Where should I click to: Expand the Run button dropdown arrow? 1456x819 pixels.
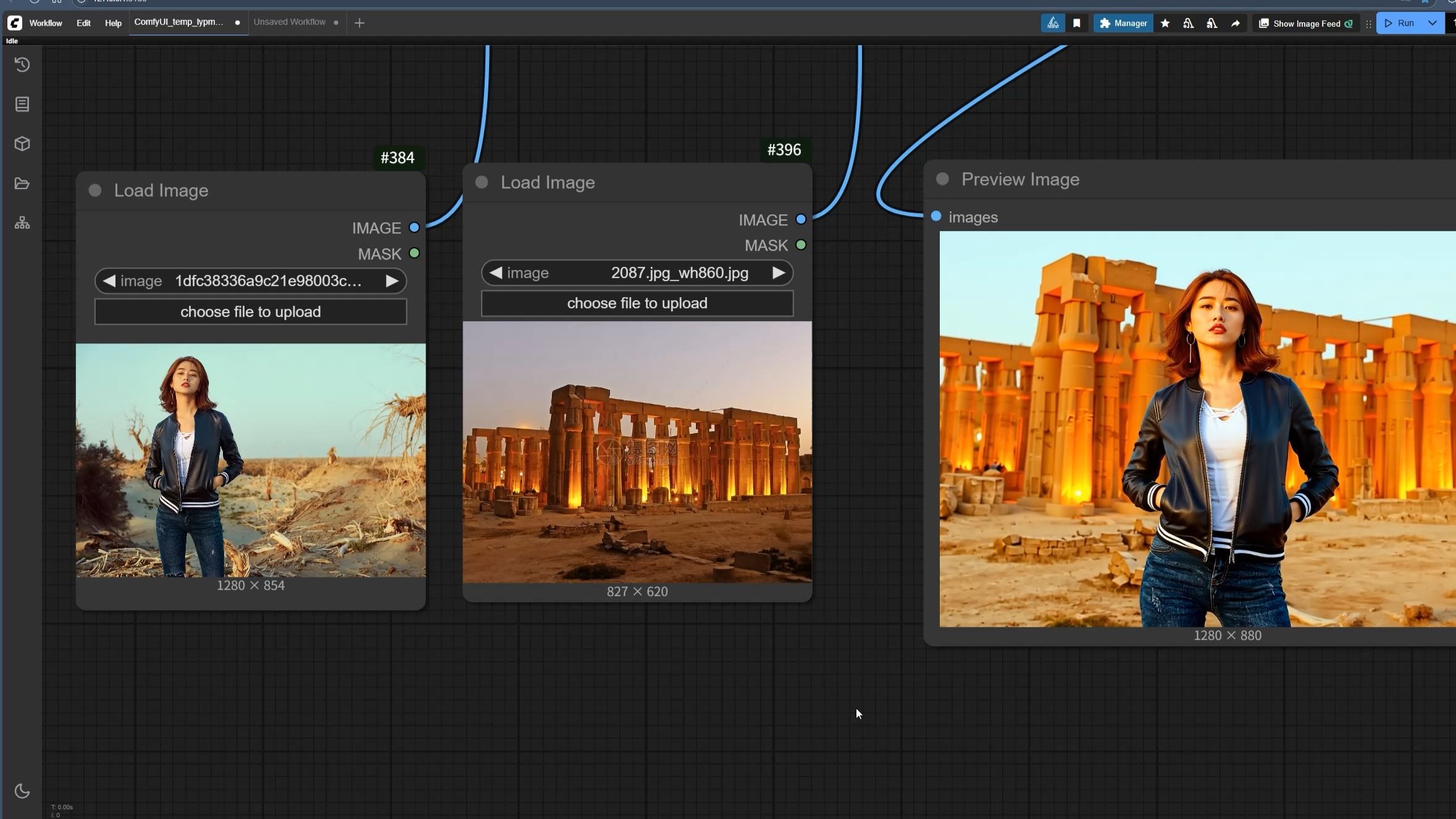(1432, 23)
